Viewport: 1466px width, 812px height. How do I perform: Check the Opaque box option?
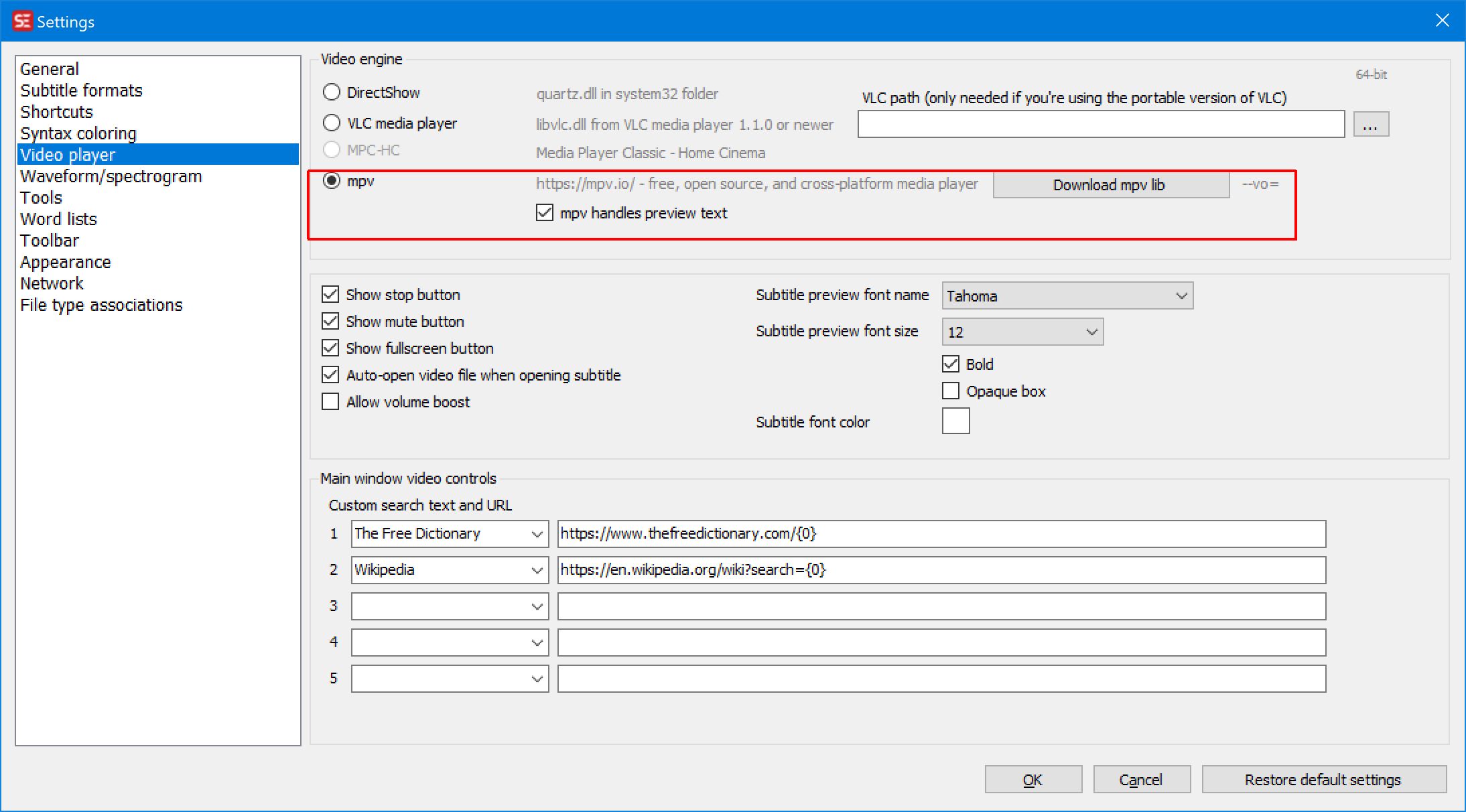point(951,391)
